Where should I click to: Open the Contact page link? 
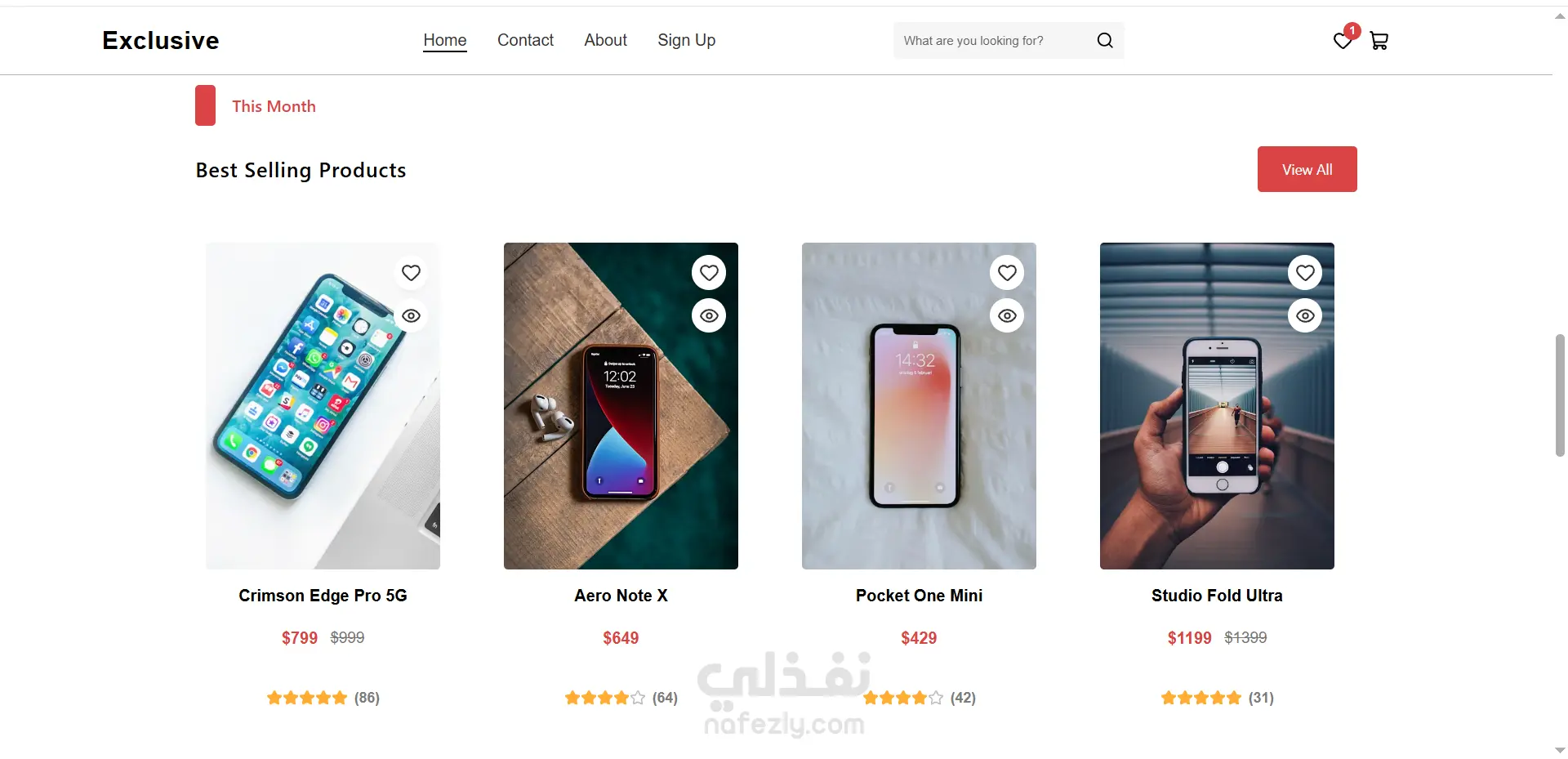tap(525, 40)
